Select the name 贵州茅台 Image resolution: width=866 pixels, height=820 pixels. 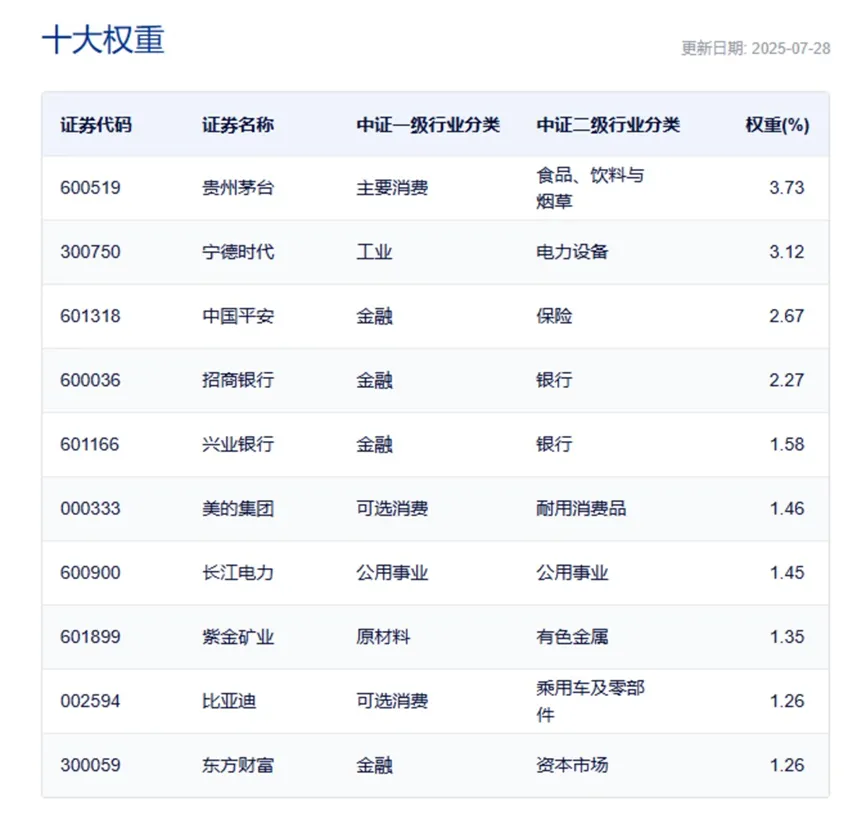238,188
